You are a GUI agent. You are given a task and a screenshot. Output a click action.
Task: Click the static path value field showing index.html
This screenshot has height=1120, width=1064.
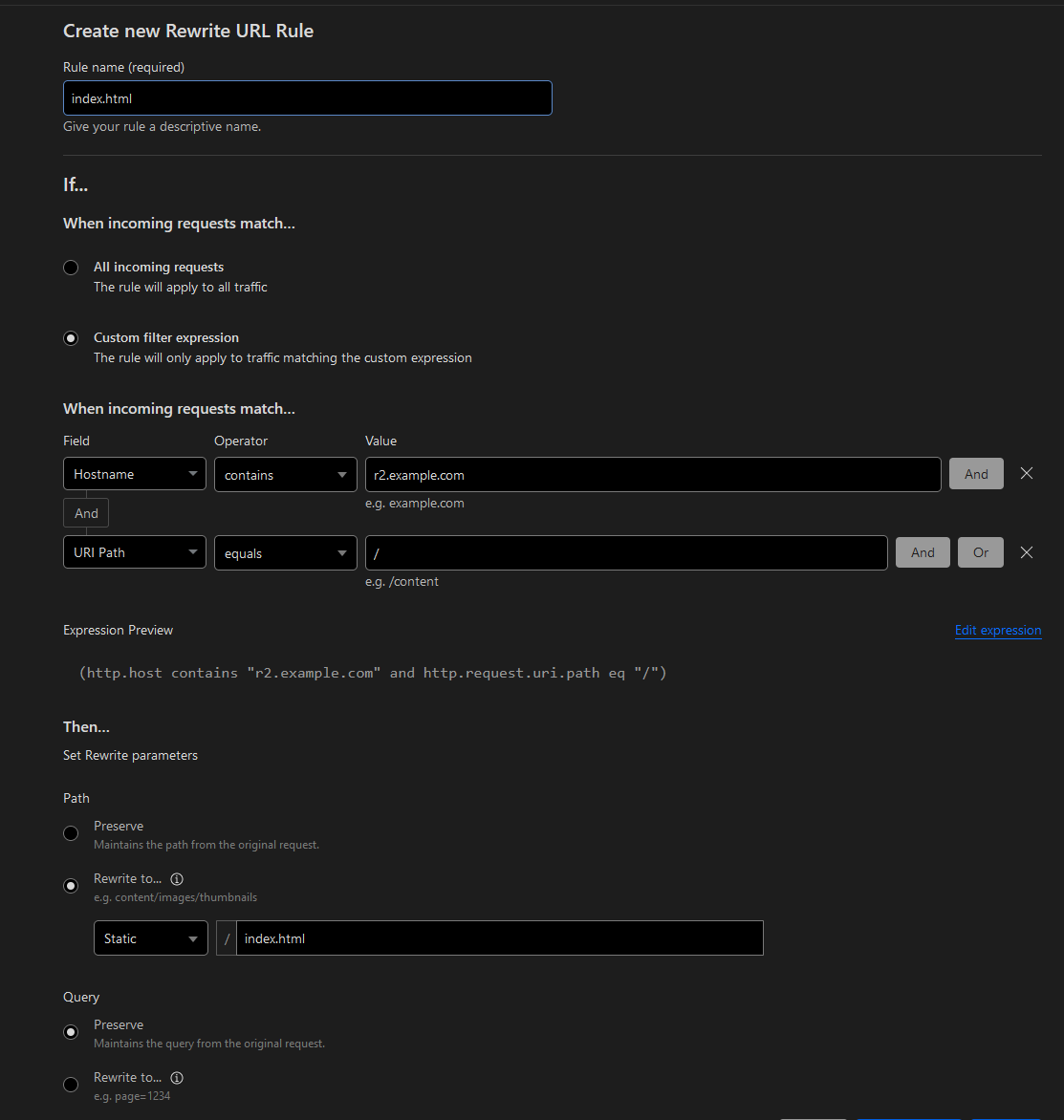[499, 937]
